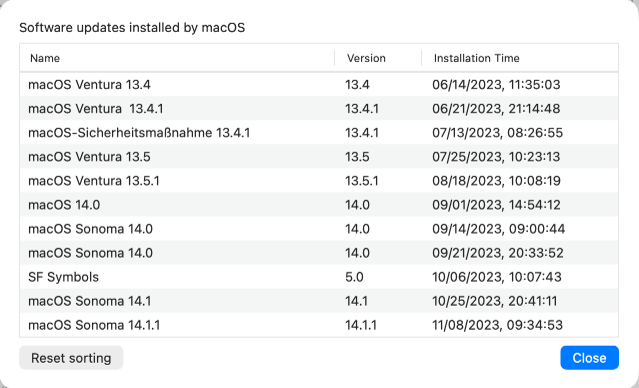Screen dimensions: 639x388
Task: Click the 06/14/2023, 11:35:03 installation time
Action: pyautogui.click(x=496, y=85)
